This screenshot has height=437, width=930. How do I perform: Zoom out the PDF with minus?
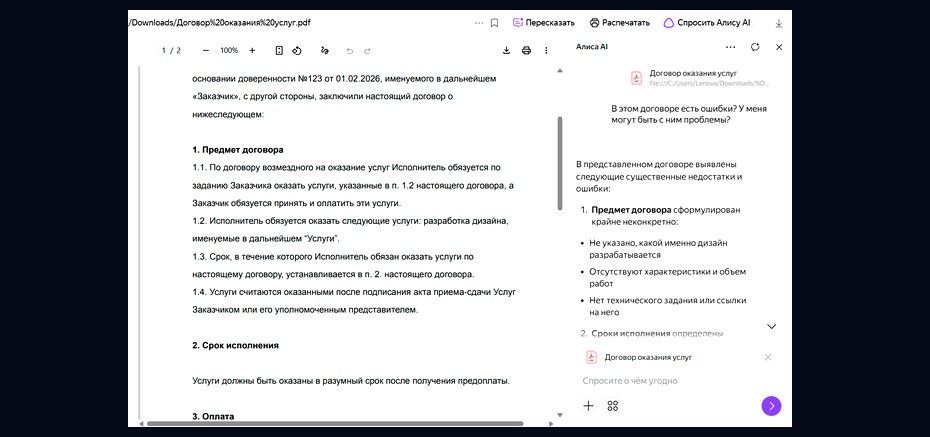click(206, 50)
